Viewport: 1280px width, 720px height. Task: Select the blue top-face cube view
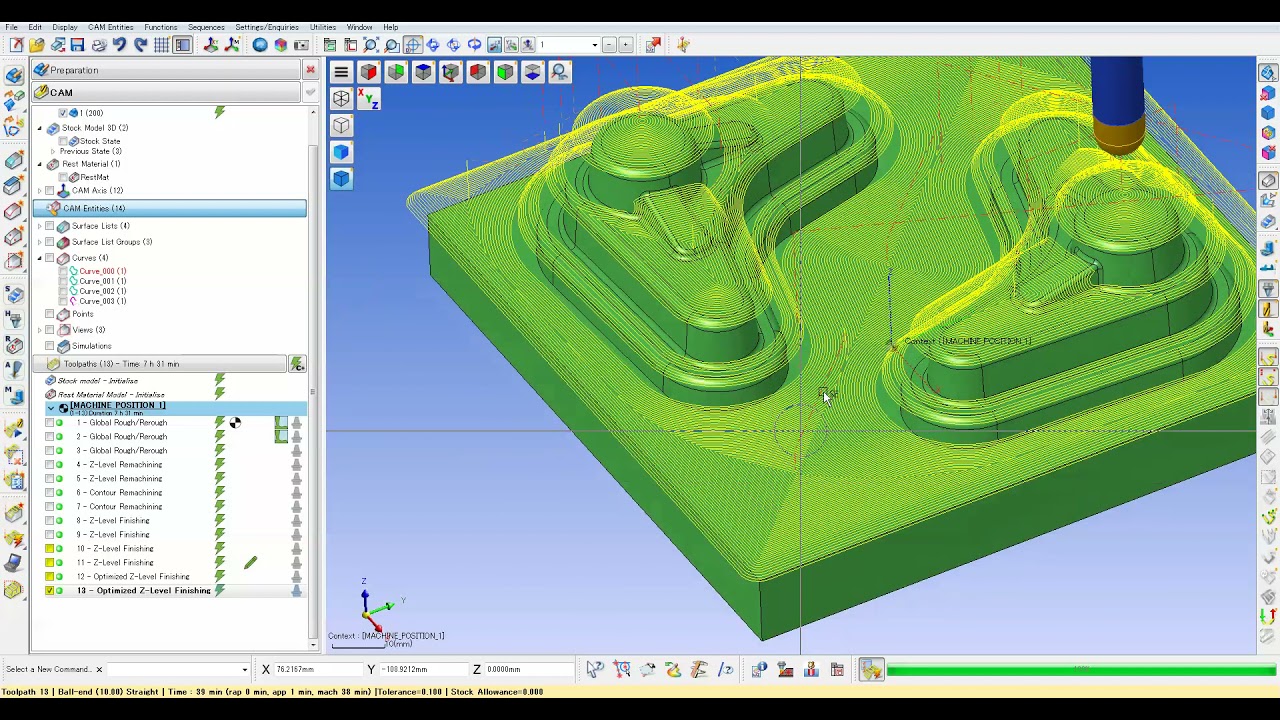tap(423, 72)
